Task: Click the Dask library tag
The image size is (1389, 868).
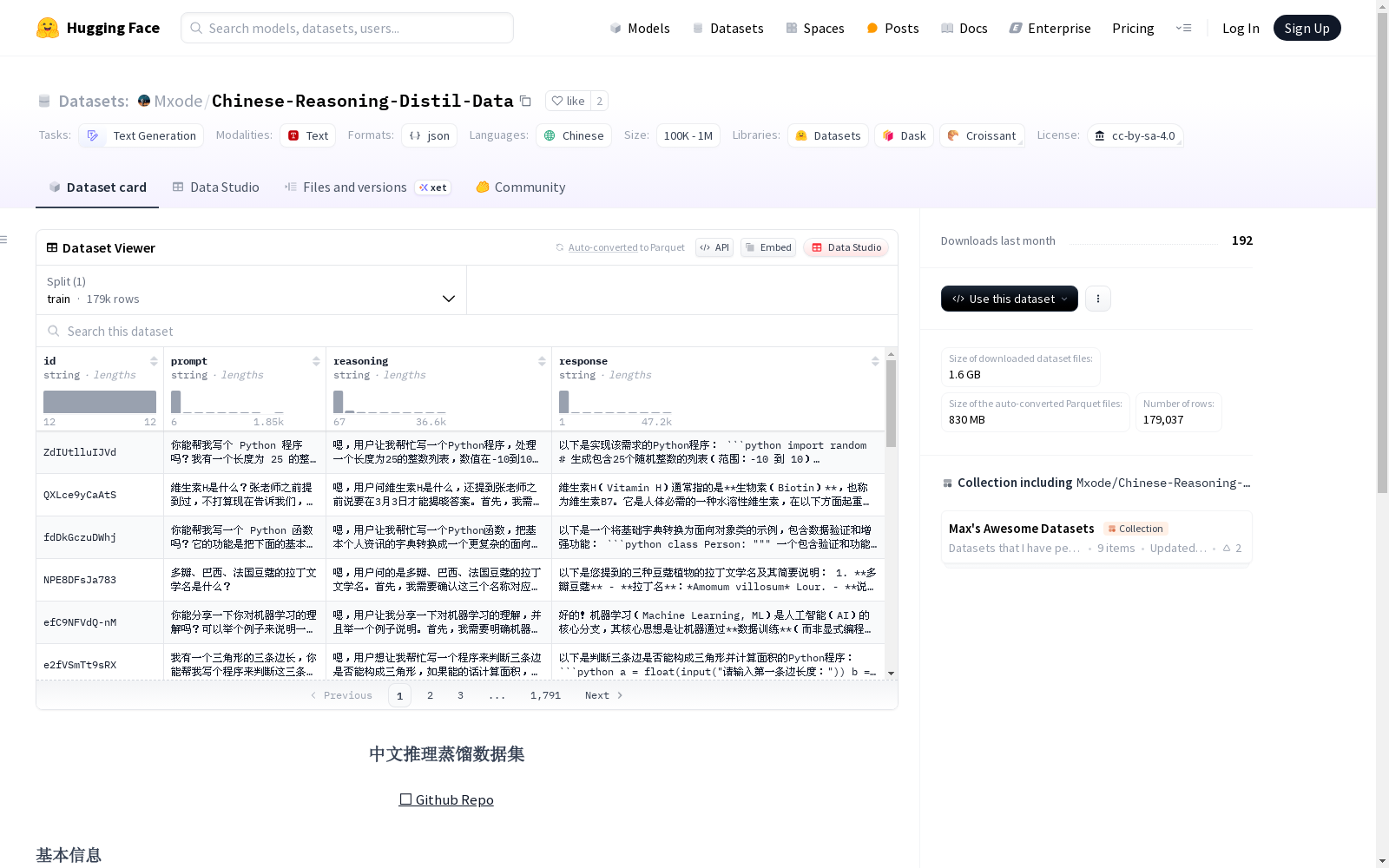Action: [904, 135]
